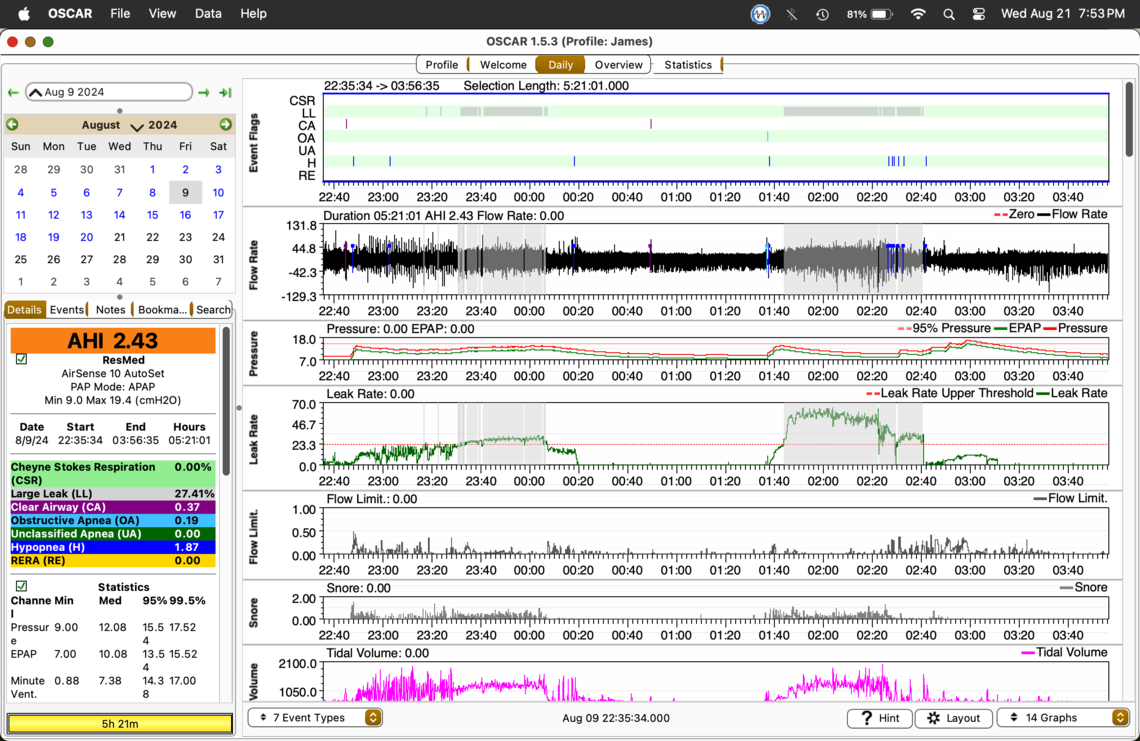Collapse calendar using the Aug 9 2024 toggle
This screenshot has width=1140, height=741.
pyautogui.click(x=36, y=92)
